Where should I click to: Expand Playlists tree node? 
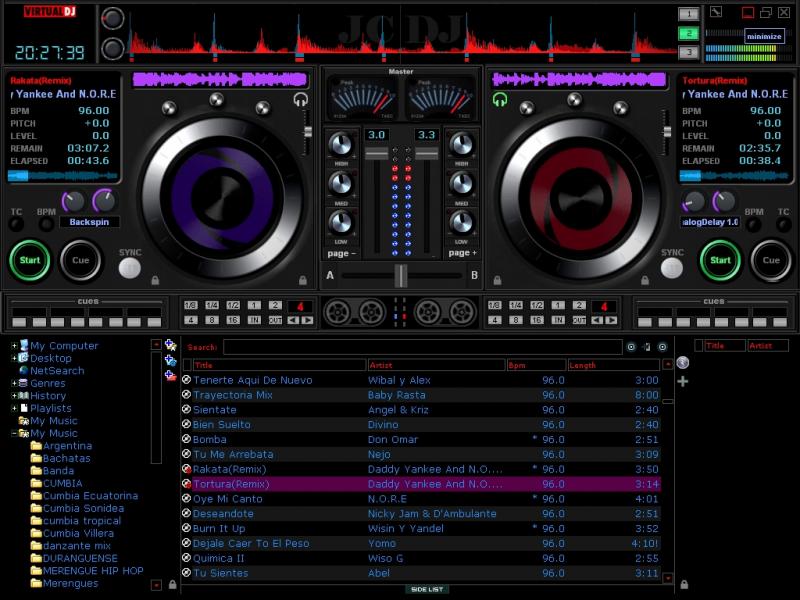[x=14, y=408]
